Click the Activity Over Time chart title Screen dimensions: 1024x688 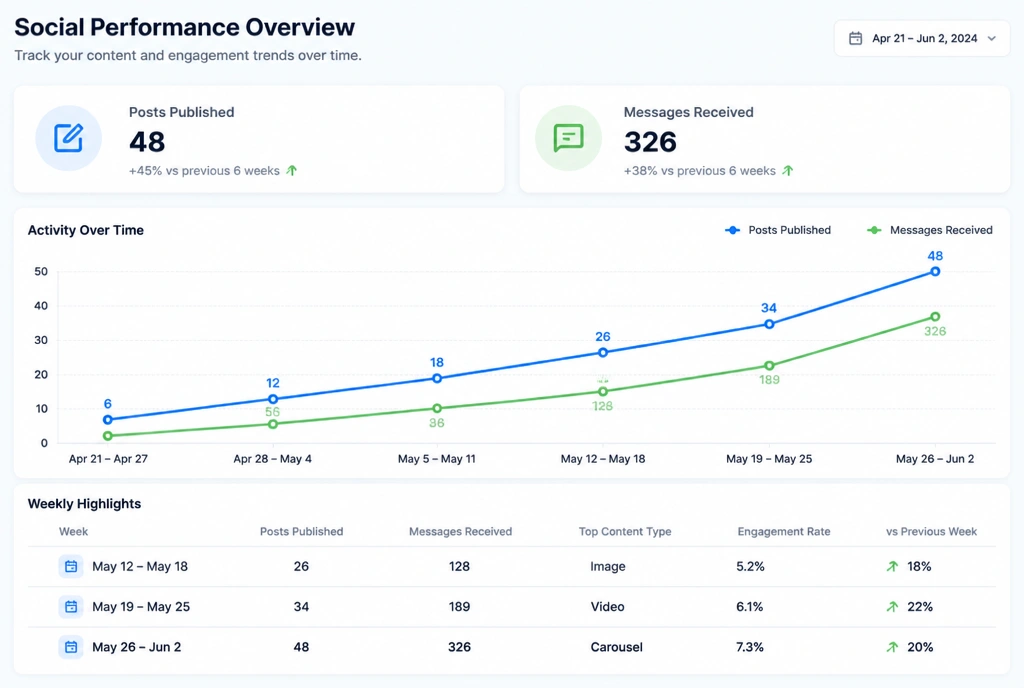pos(86,230)
